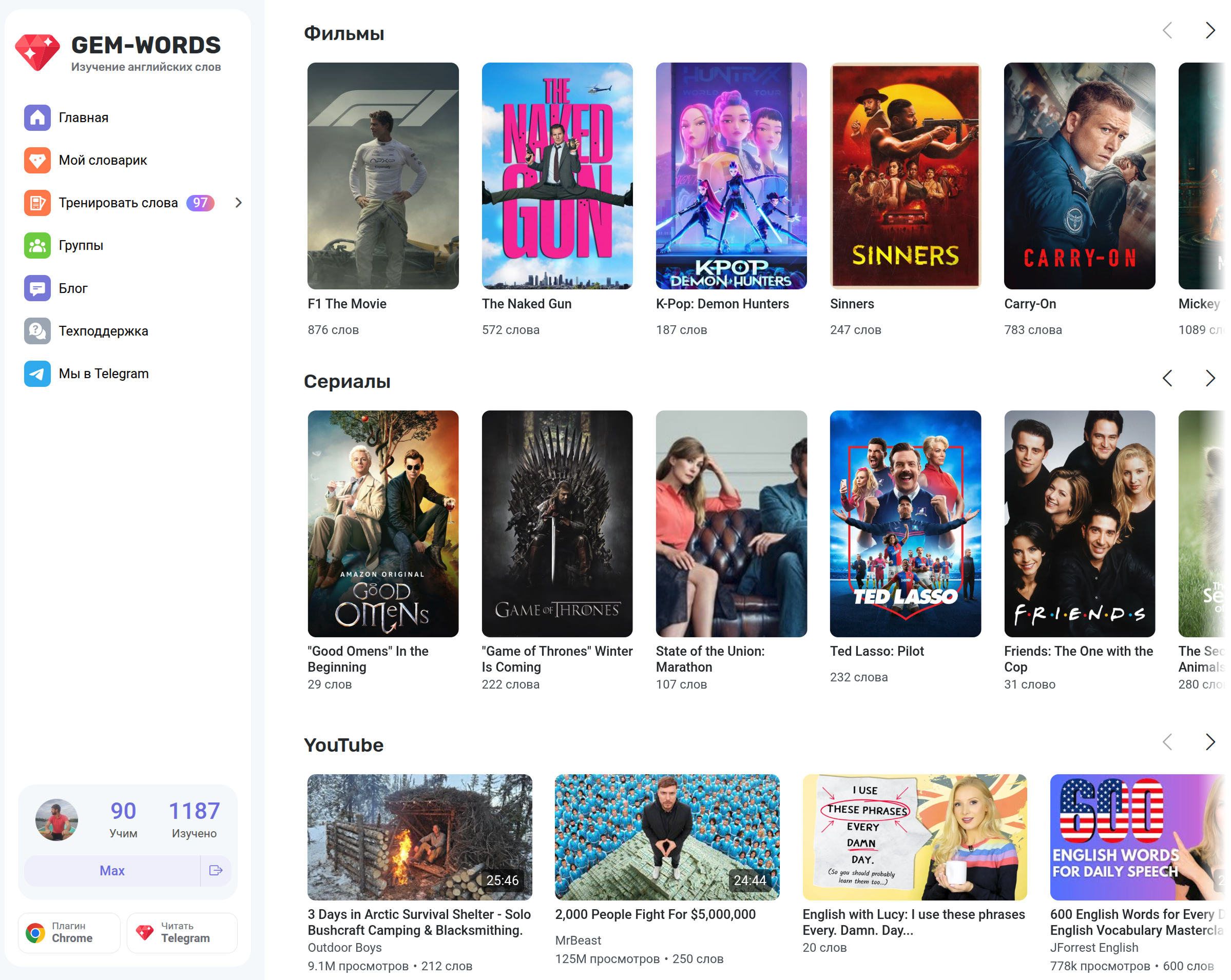Viewport: 1231px width, 980px height.
Task: Show previous items in YouTube carousel
Action: point(1168,742)
